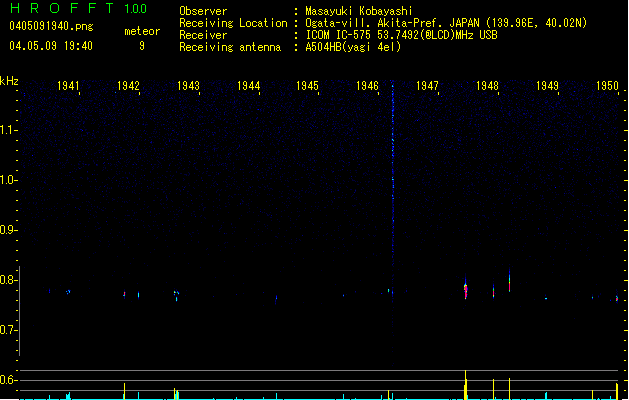Click antenna value A504HB(yagi 4el)
This screenshot has height=400, width=629.
(x=353, y=47)
